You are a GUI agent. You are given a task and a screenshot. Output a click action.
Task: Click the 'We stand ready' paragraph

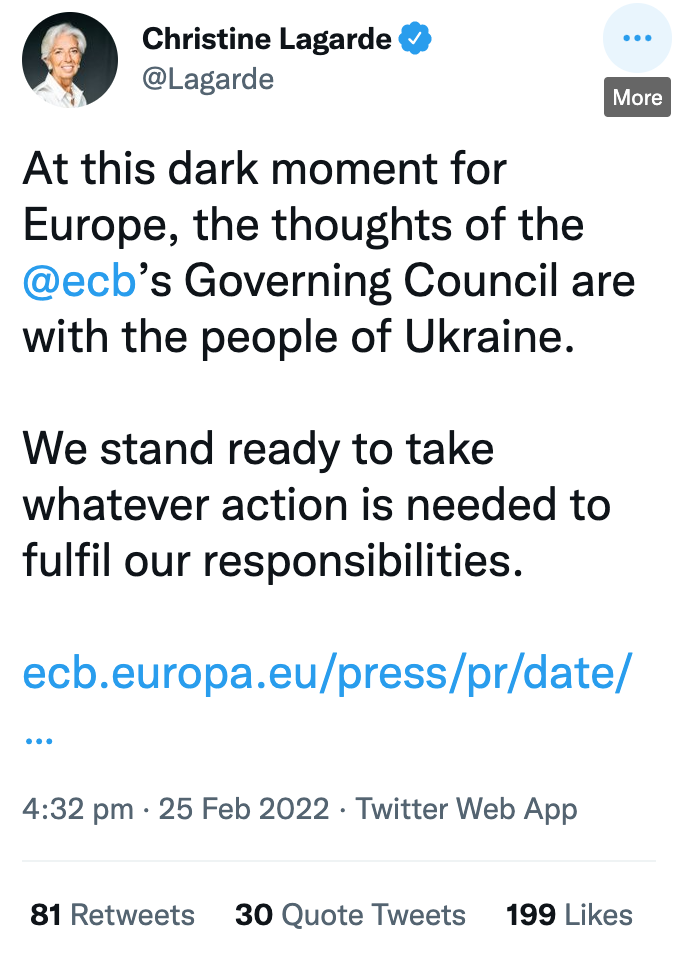317,505
